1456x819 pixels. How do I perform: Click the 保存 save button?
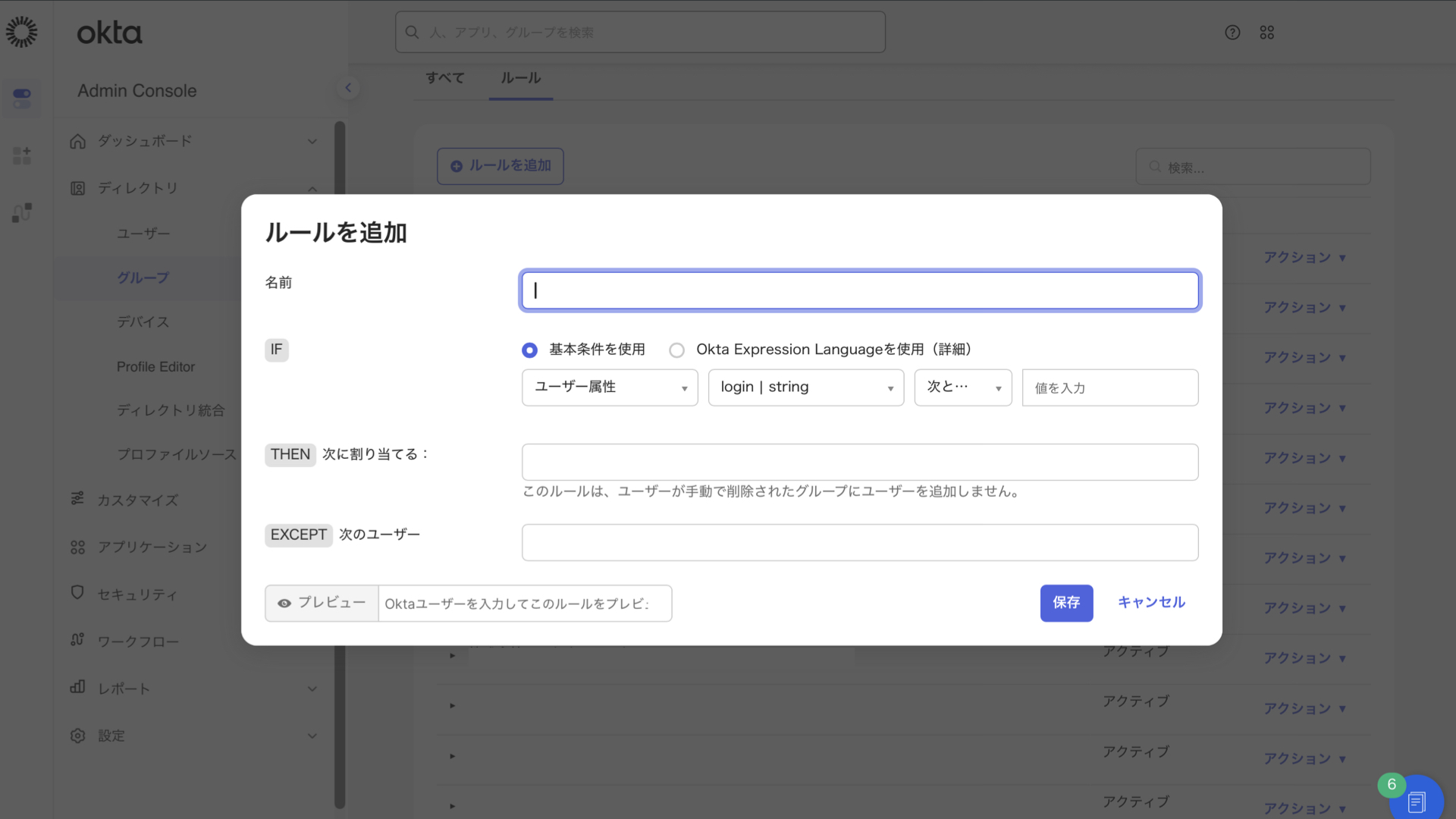(1066, 603)
